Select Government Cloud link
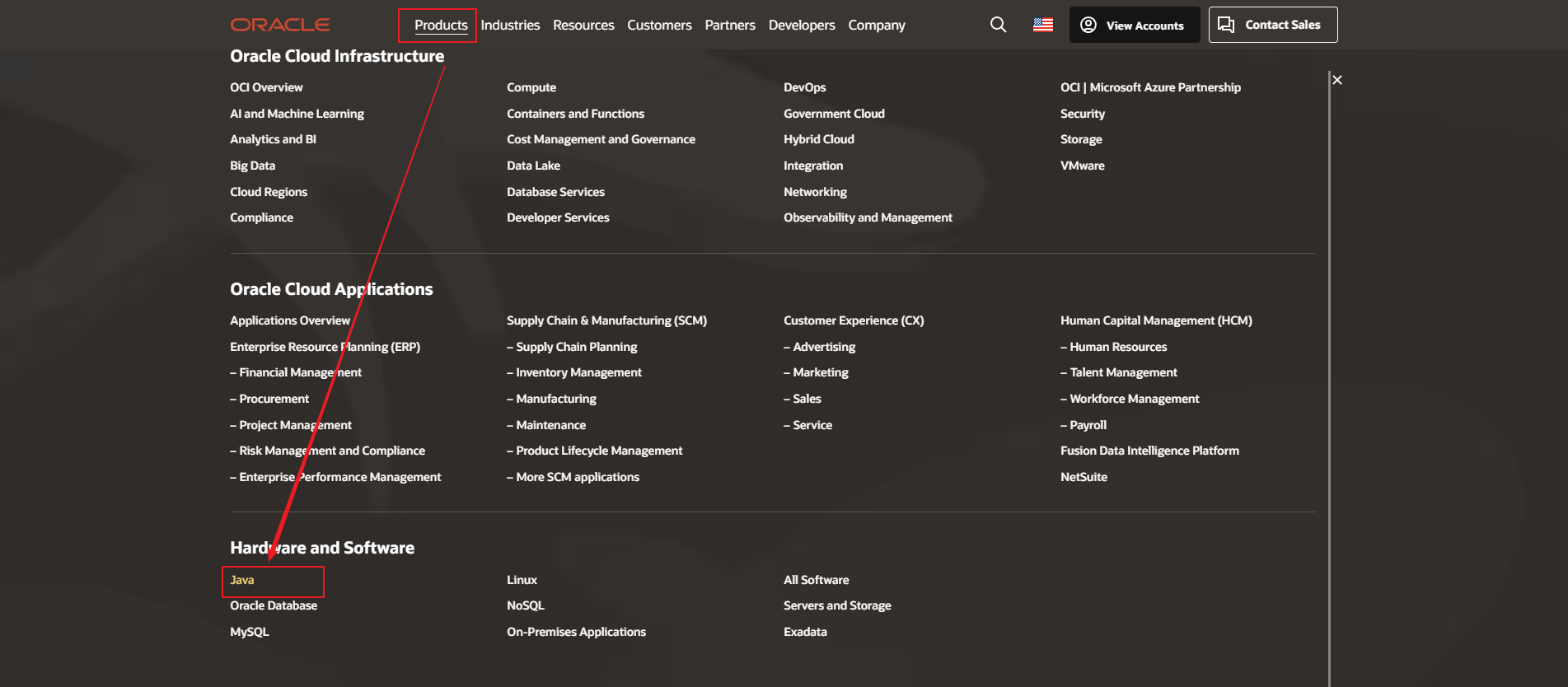The height and width of the screenshot is (687, 1568). pos(834,114)
